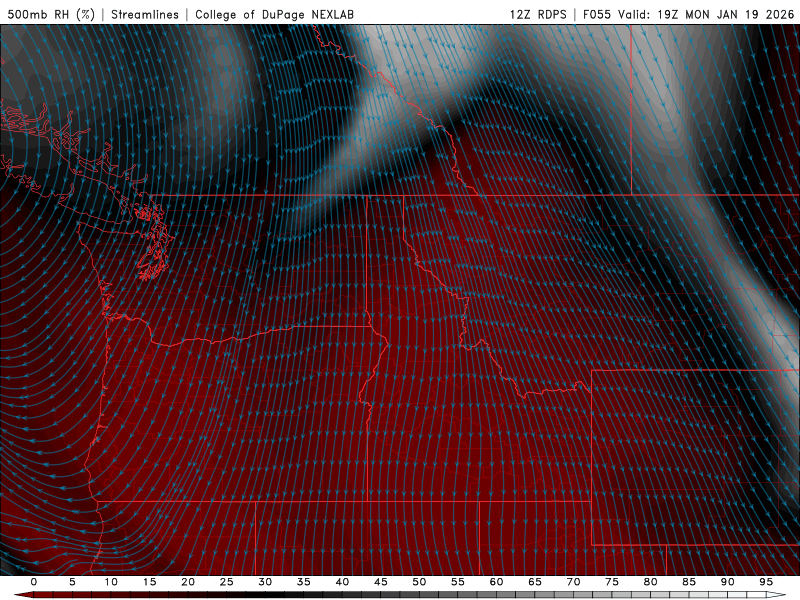Click the colorbar label "10"
Viewport: 800px width, 600px height.
click(x=111, y=582)
